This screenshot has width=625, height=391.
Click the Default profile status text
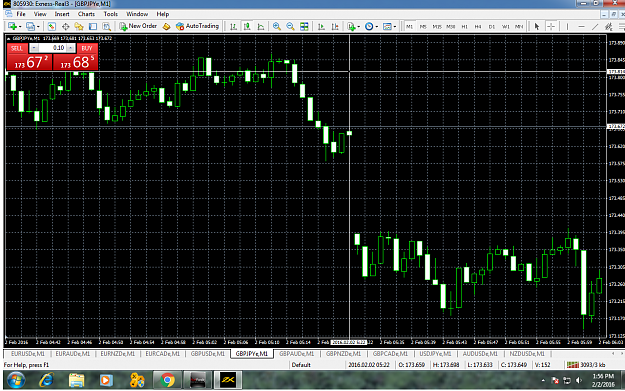pyautogui.click(x=301, y=365)
